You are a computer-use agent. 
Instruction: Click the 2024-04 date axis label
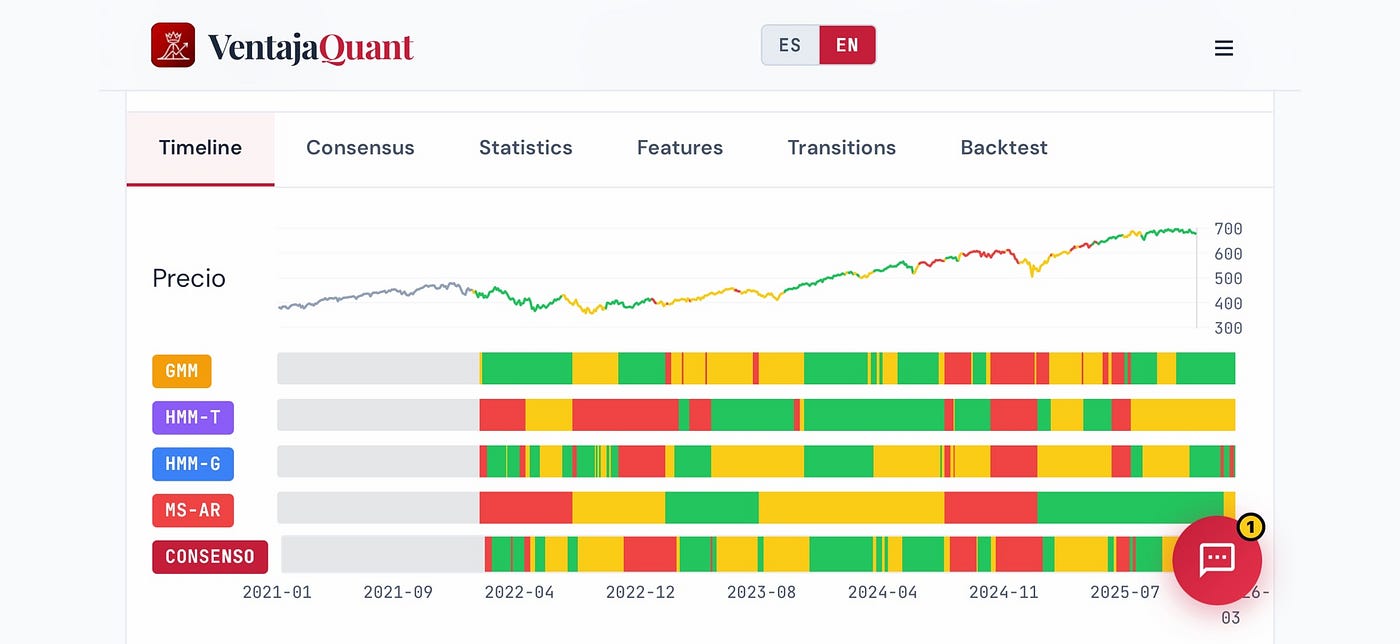(x=882, y=592)
